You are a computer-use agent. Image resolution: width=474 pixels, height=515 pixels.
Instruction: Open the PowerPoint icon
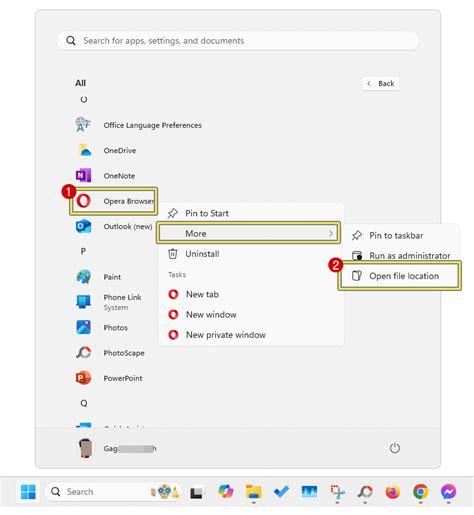[83, 378]
